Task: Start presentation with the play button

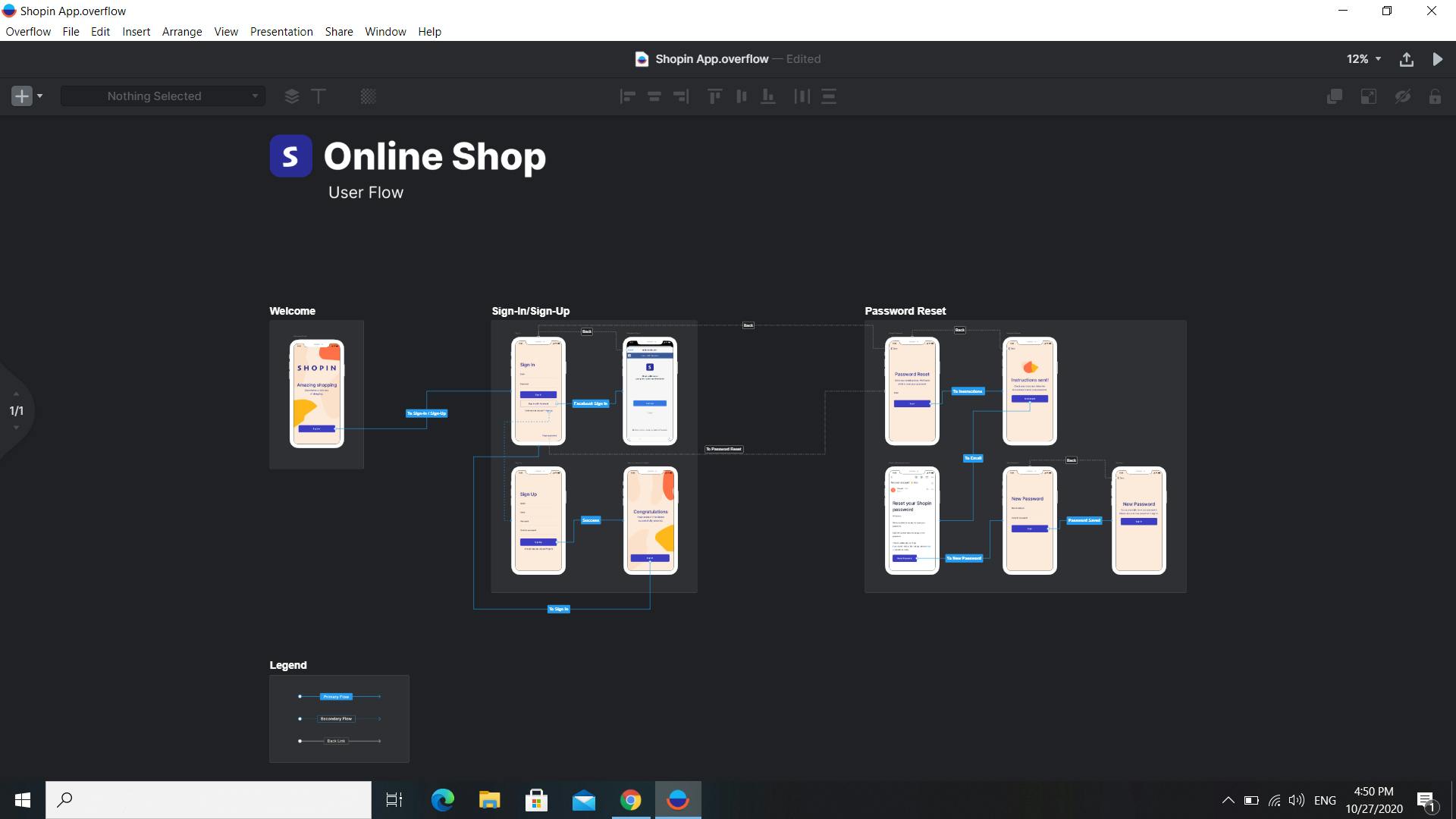Action: tap(1438, 59)
